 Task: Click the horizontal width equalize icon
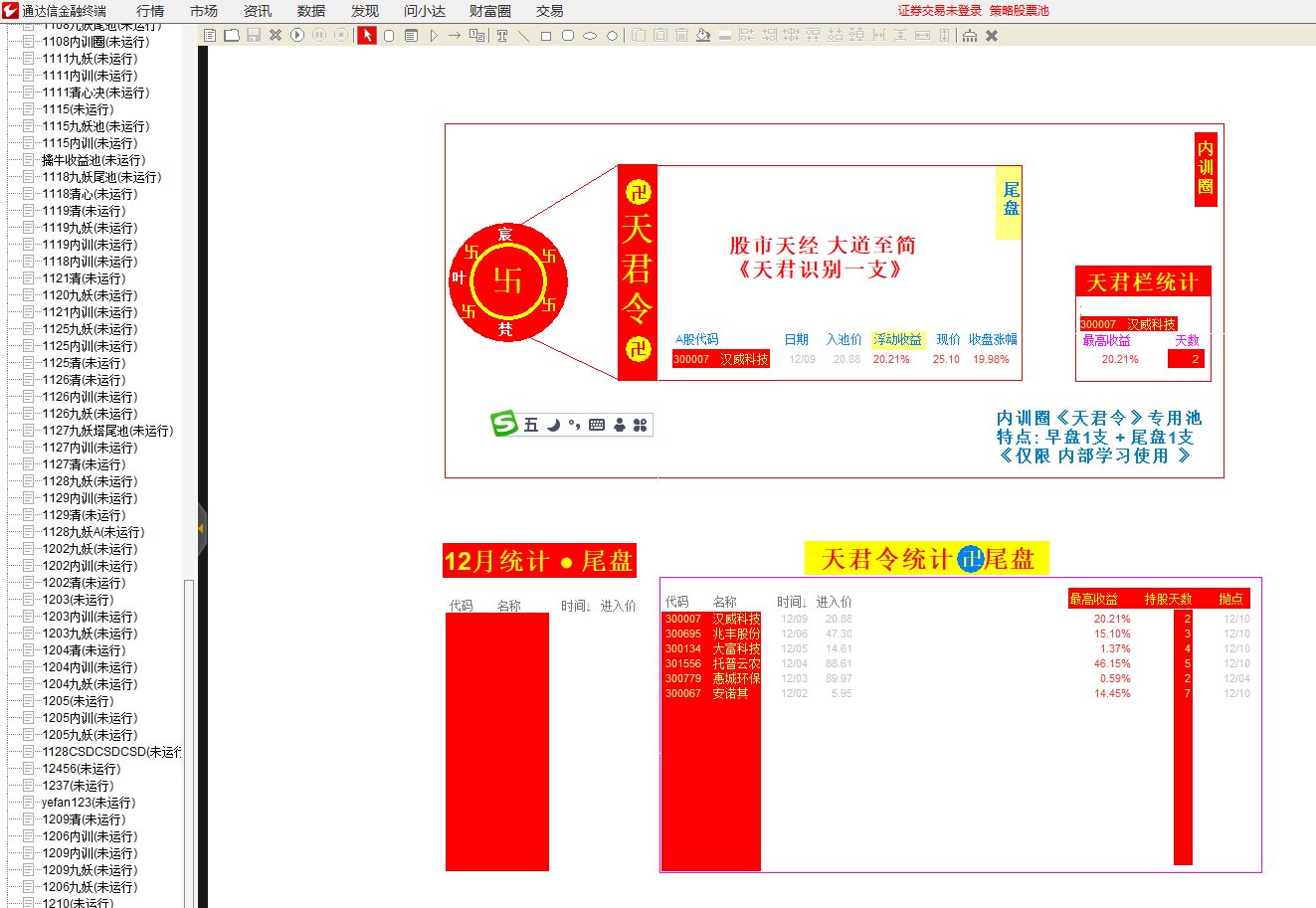(922, 36)
